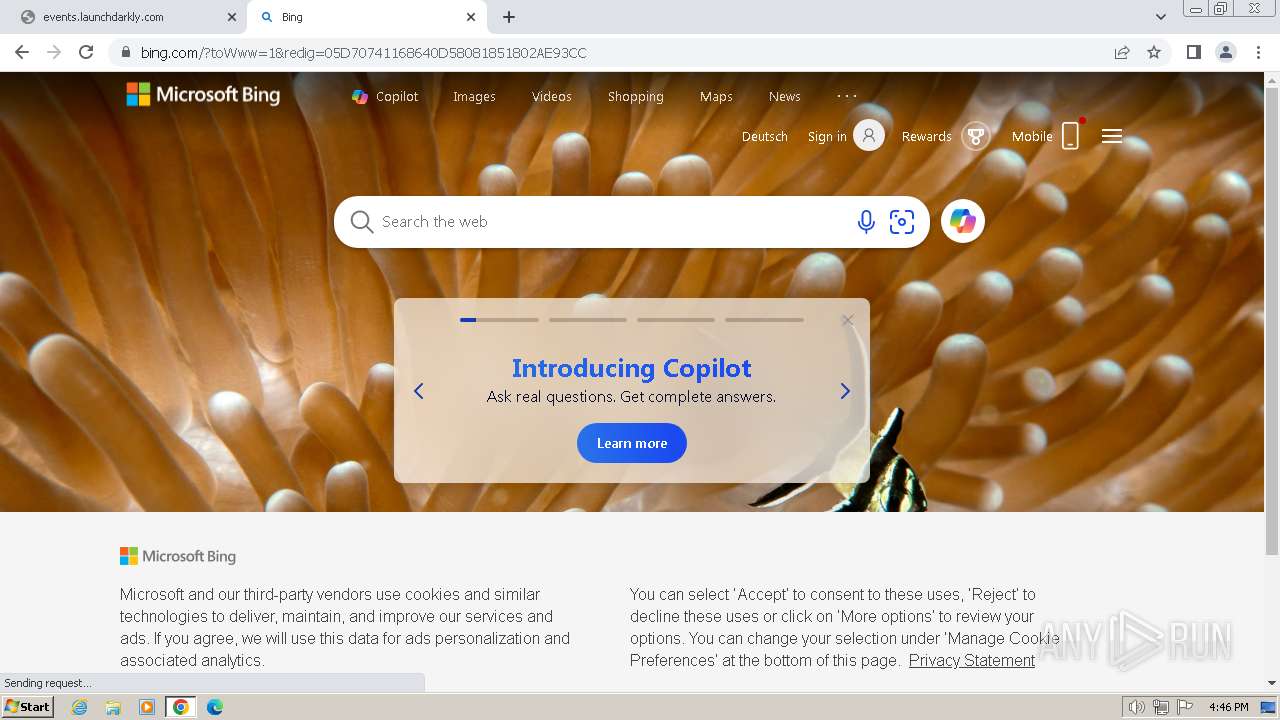Open the hamburger settings menu
This screenshot has height=720, width=1280.
click(x=1112, y=136)
